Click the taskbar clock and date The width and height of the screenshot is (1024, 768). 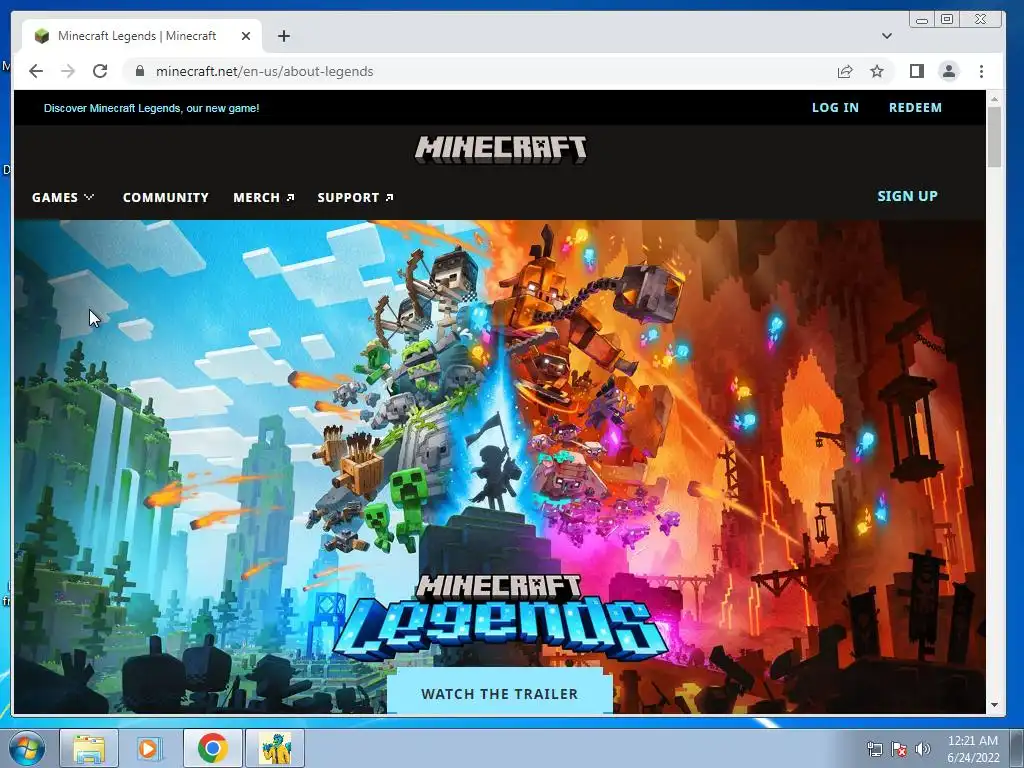click(973, 749)
